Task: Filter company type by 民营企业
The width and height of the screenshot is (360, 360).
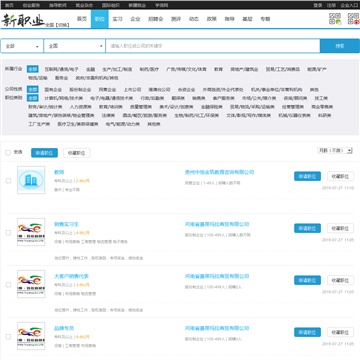Action: 107,90
